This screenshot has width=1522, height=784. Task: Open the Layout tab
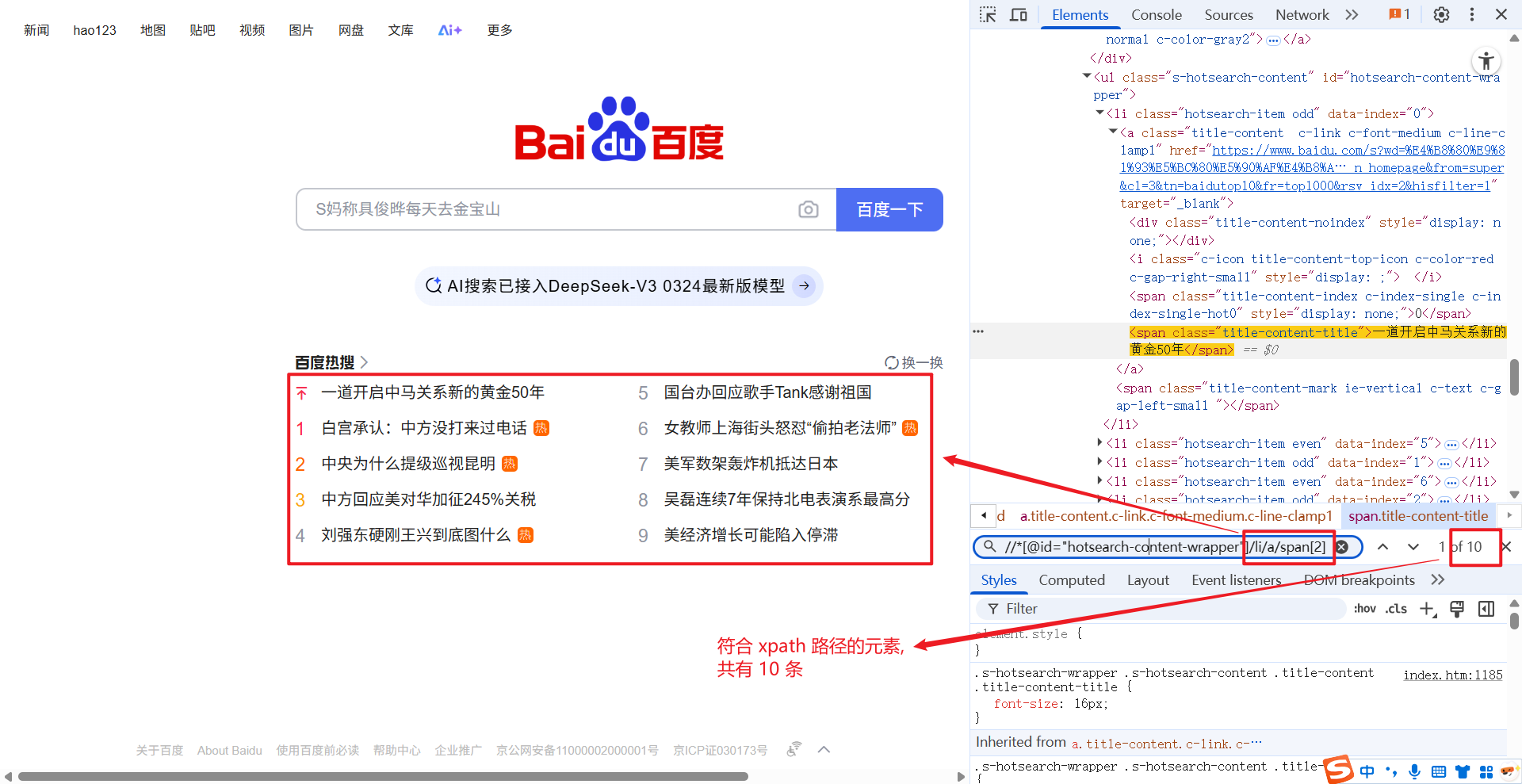click(x=1148, y=580)
